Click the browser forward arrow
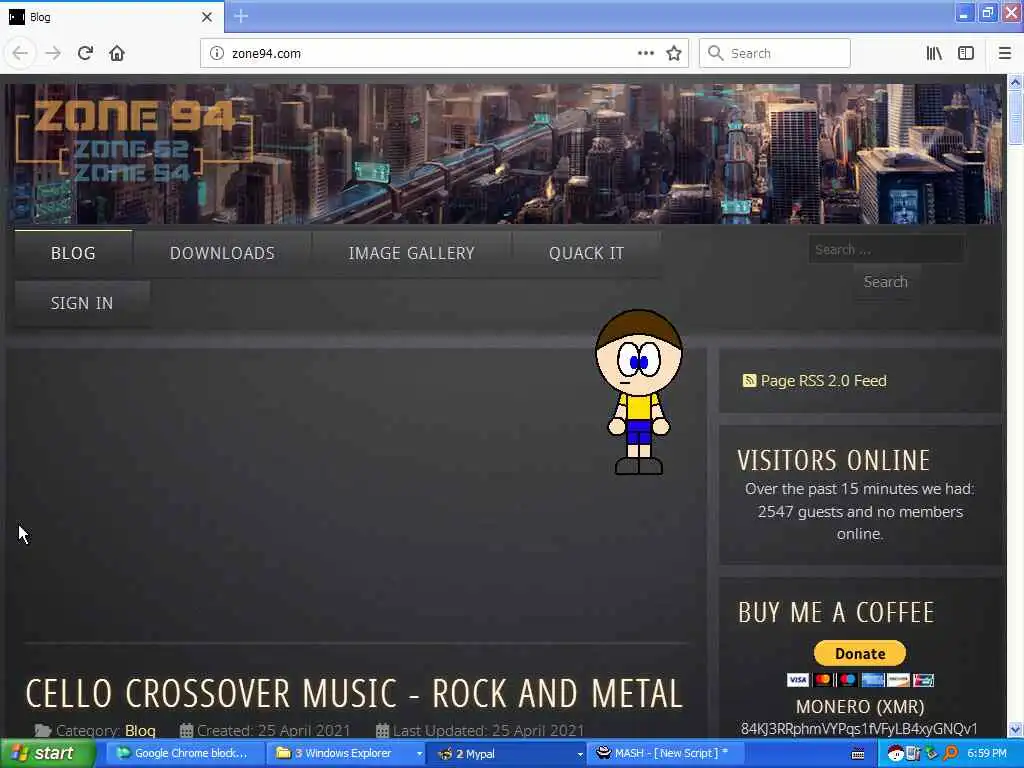 tap(53, 53)
